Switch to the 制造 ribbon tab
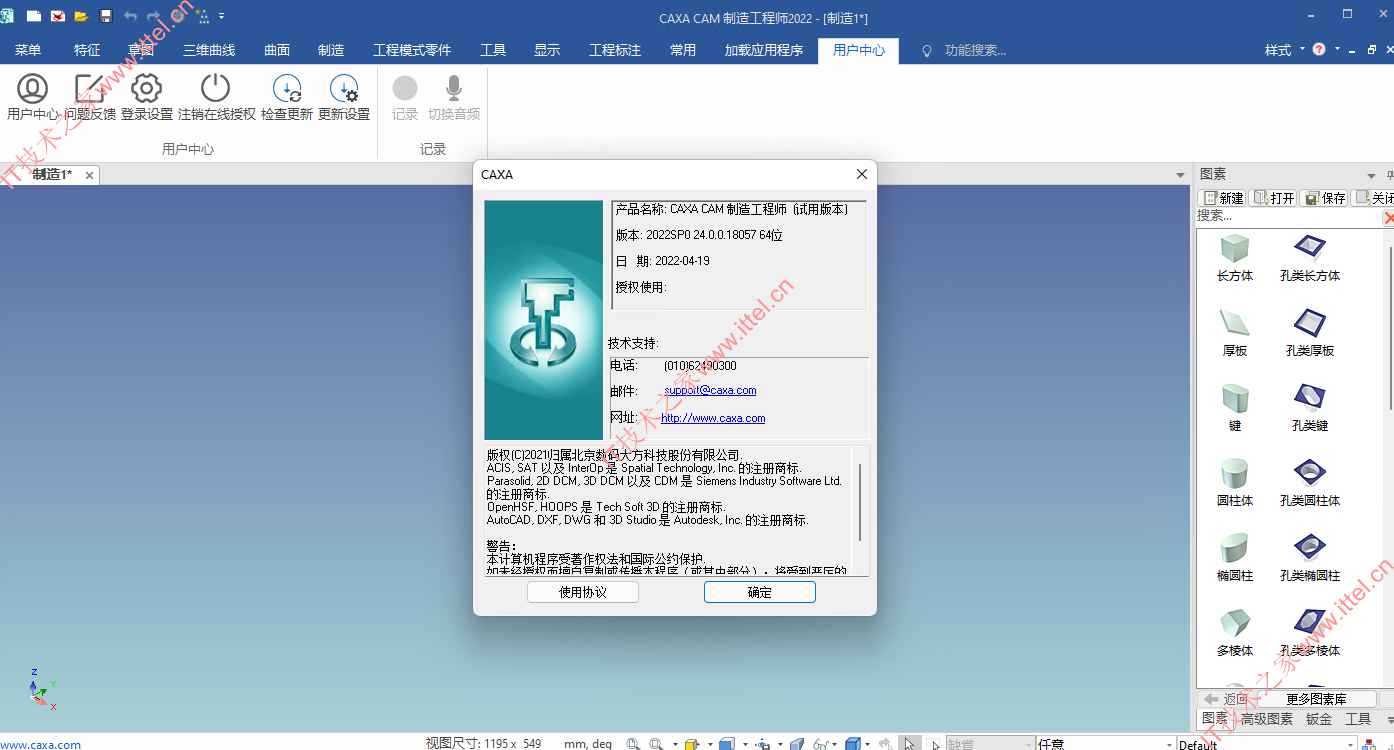Screen dimensions: 1394x750 coord(331,50)
